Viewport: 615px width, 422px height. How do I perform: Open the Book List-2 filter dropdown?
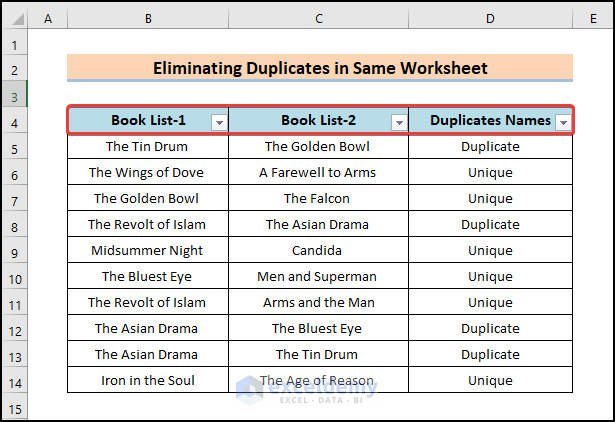pos(399,122)
